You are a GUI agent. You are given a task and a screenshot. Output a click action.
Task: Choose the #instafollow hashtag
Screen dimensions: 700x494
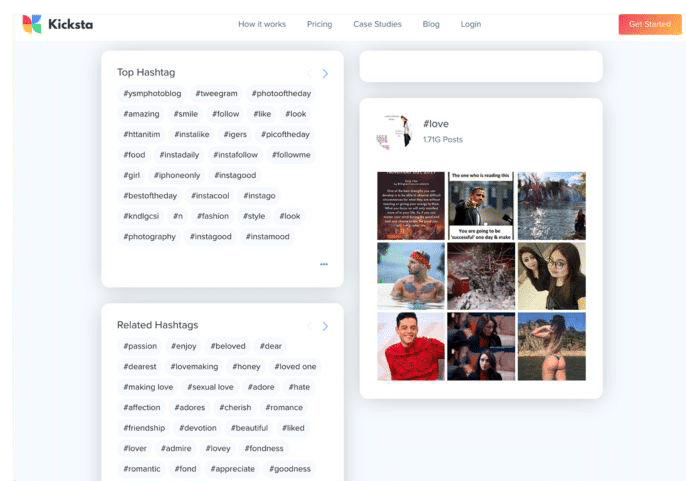[x=235, y=155]
